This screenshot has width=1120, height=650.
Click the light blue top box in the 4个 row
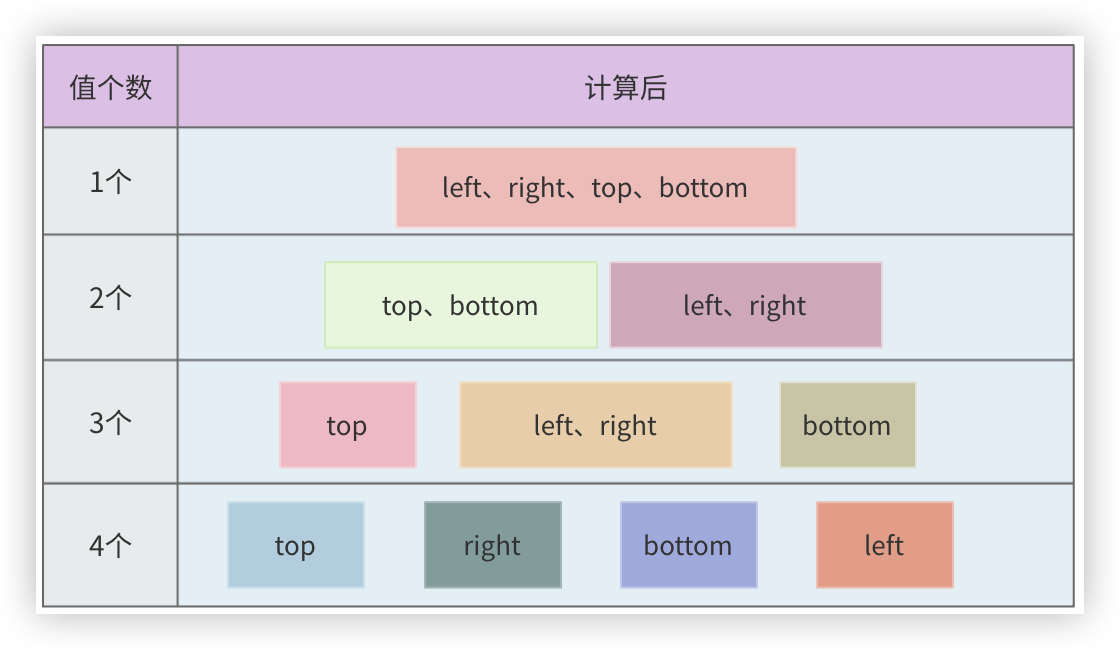(x=295, y=545)
